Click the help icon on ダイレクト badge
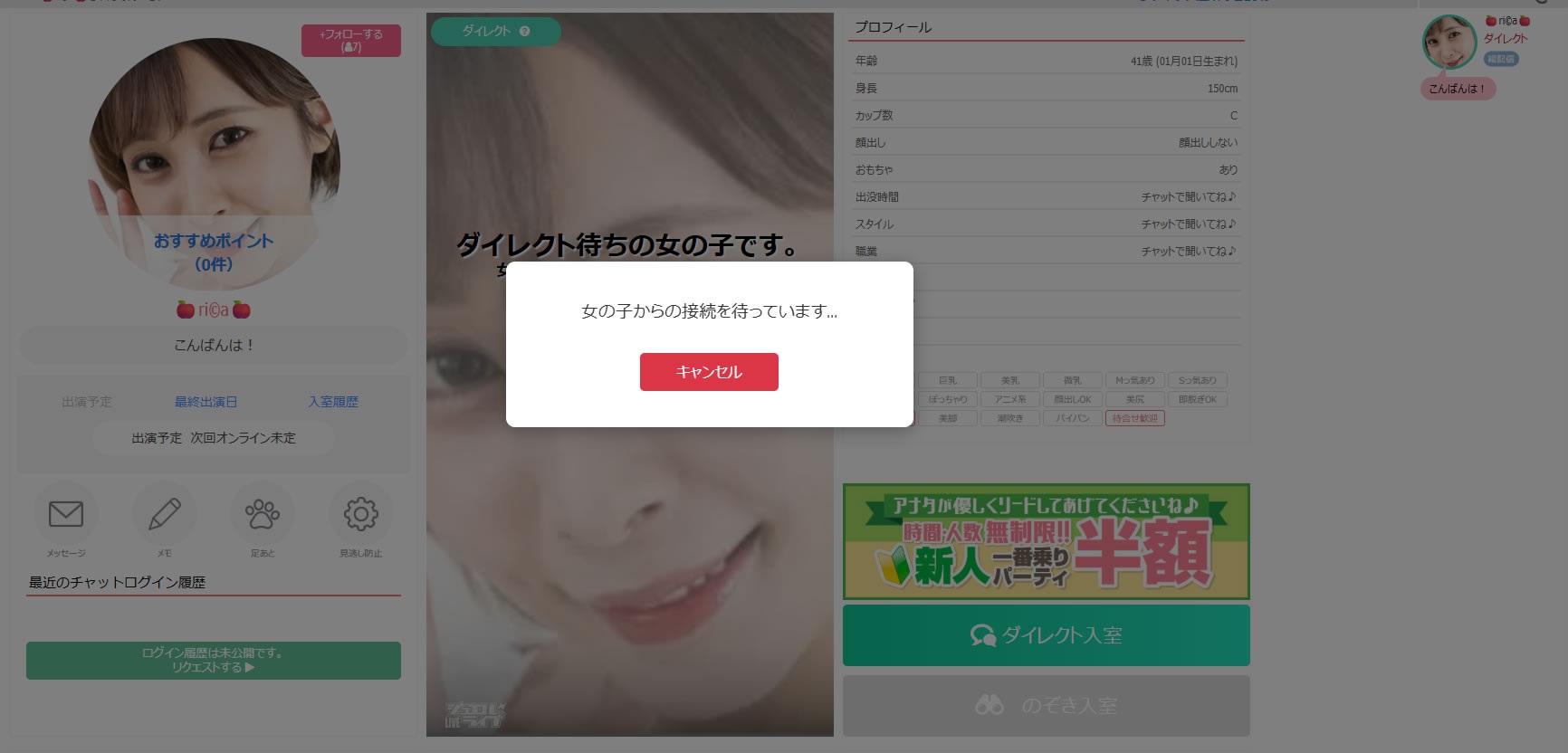 click(x=525, y=32)
